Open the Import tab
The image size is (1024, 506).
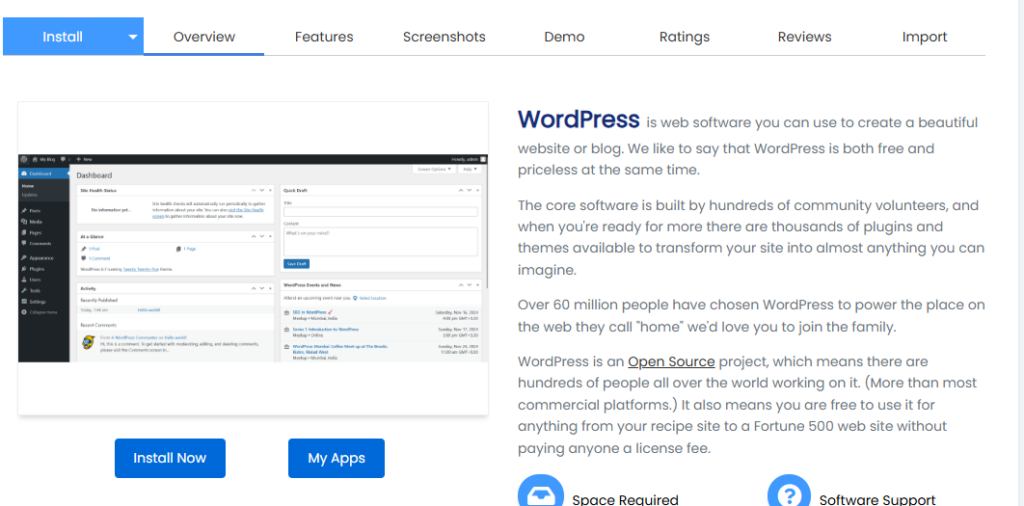coord(924,37)
